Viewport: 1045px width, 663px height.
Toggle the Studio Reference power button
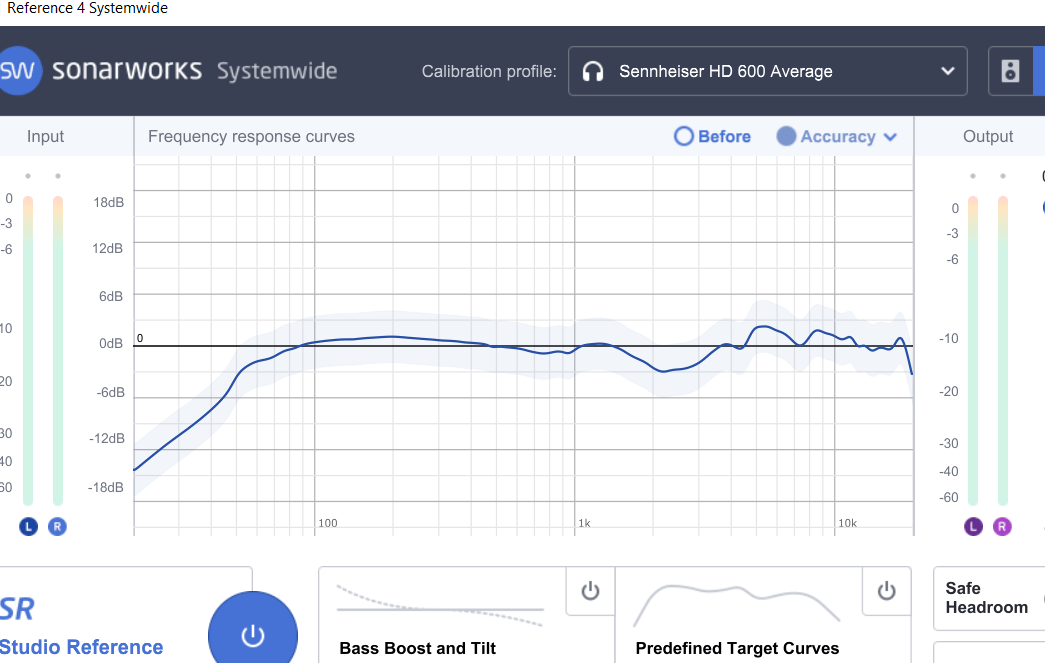coord(253,634)
